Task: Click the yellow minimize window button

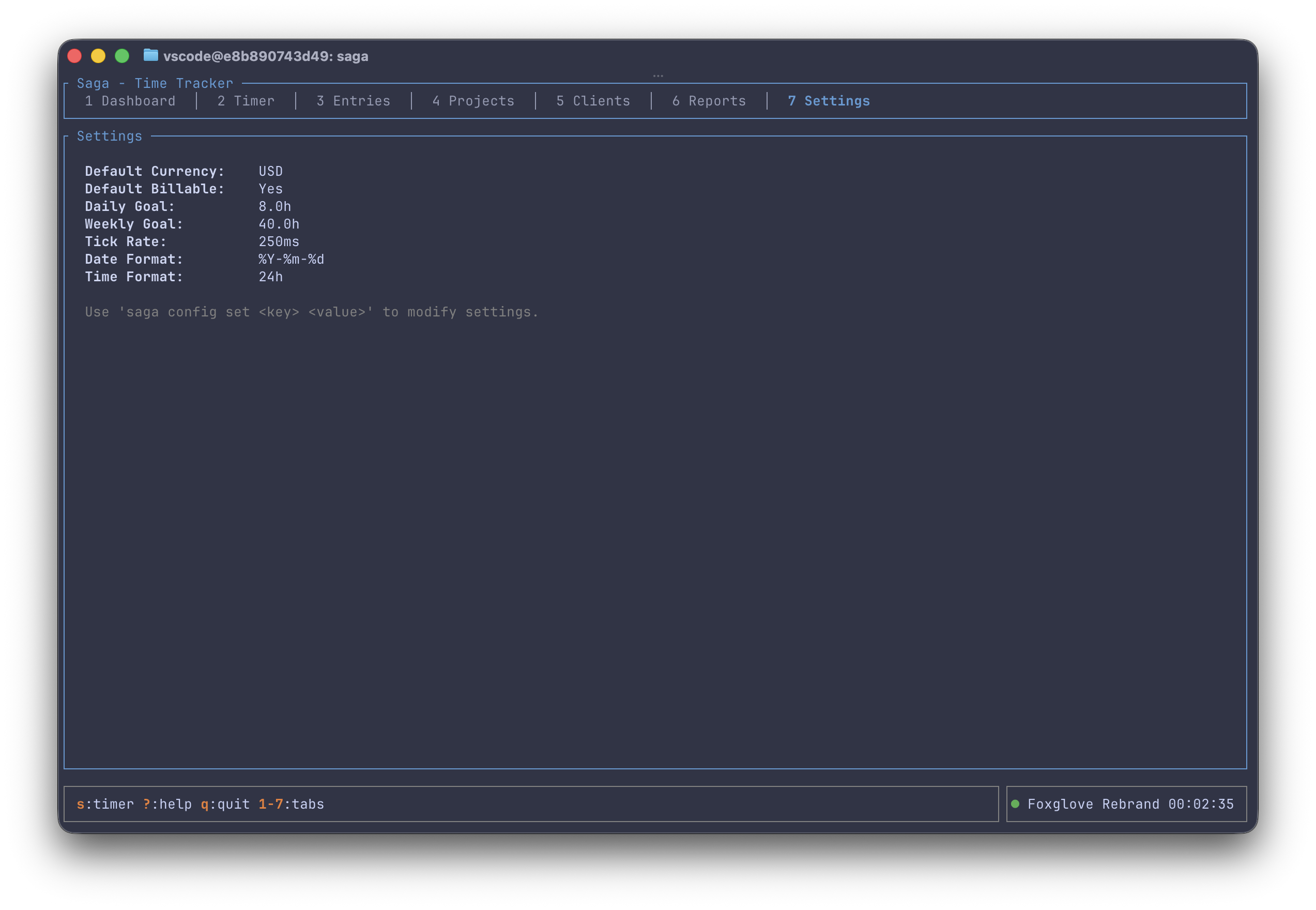Action: coord(98,56)
